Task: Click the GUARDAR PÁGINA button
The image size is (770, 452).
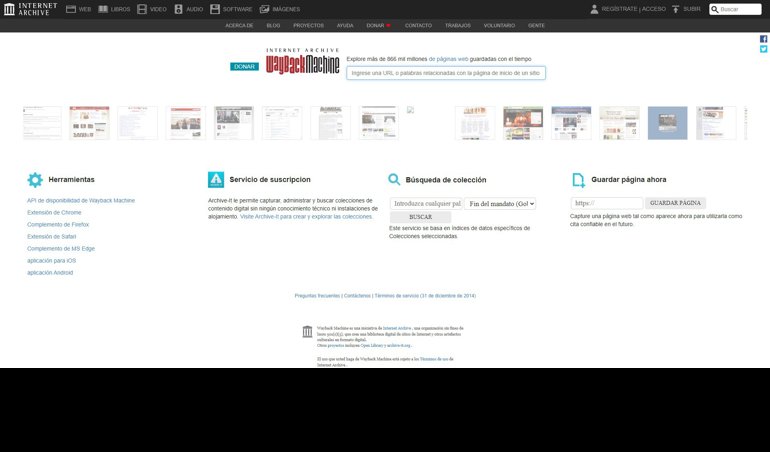Action: [x=675, y=203]
